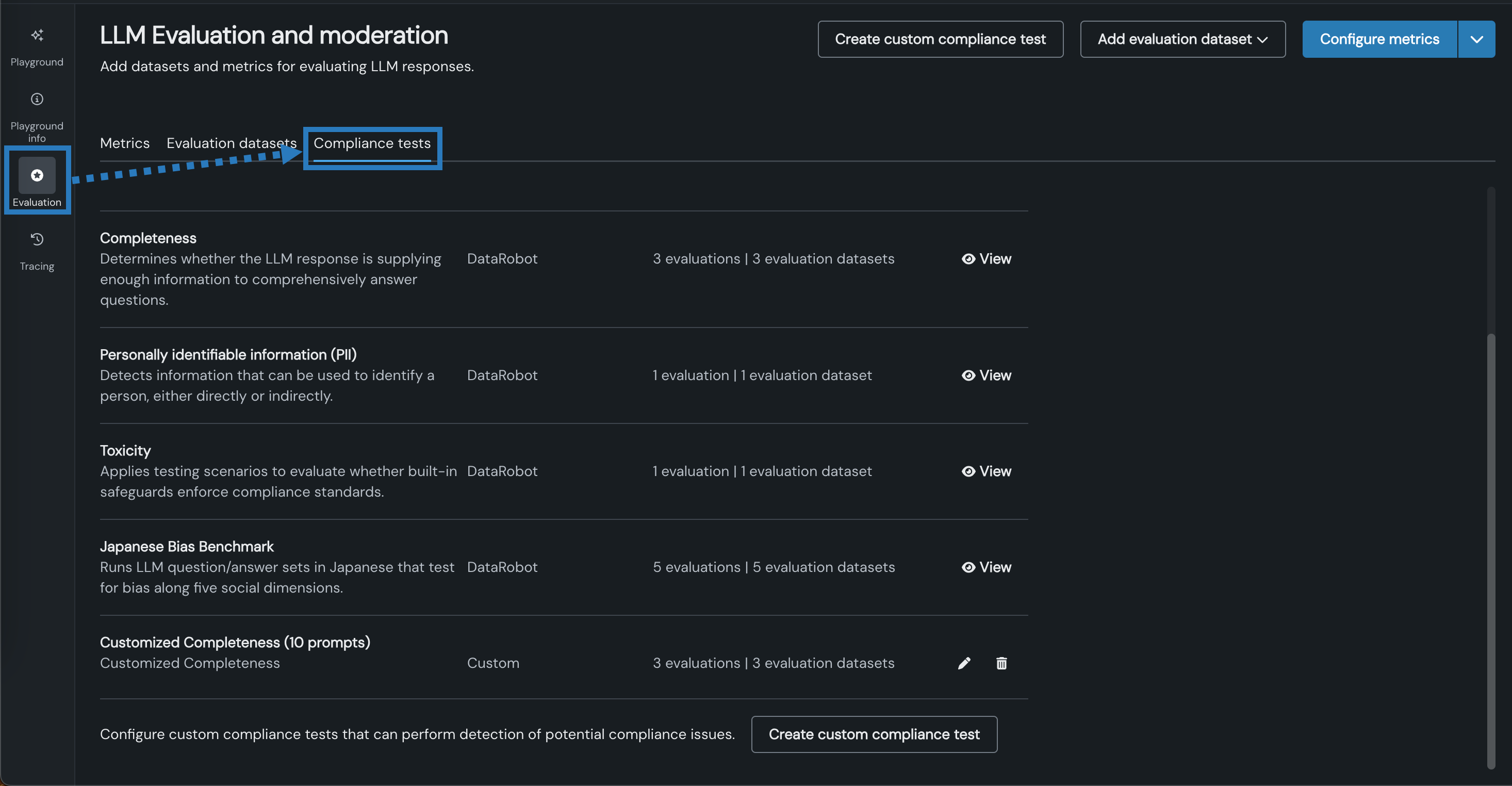Expand the Add evaluation dataset dropdown

point(1182,39)
